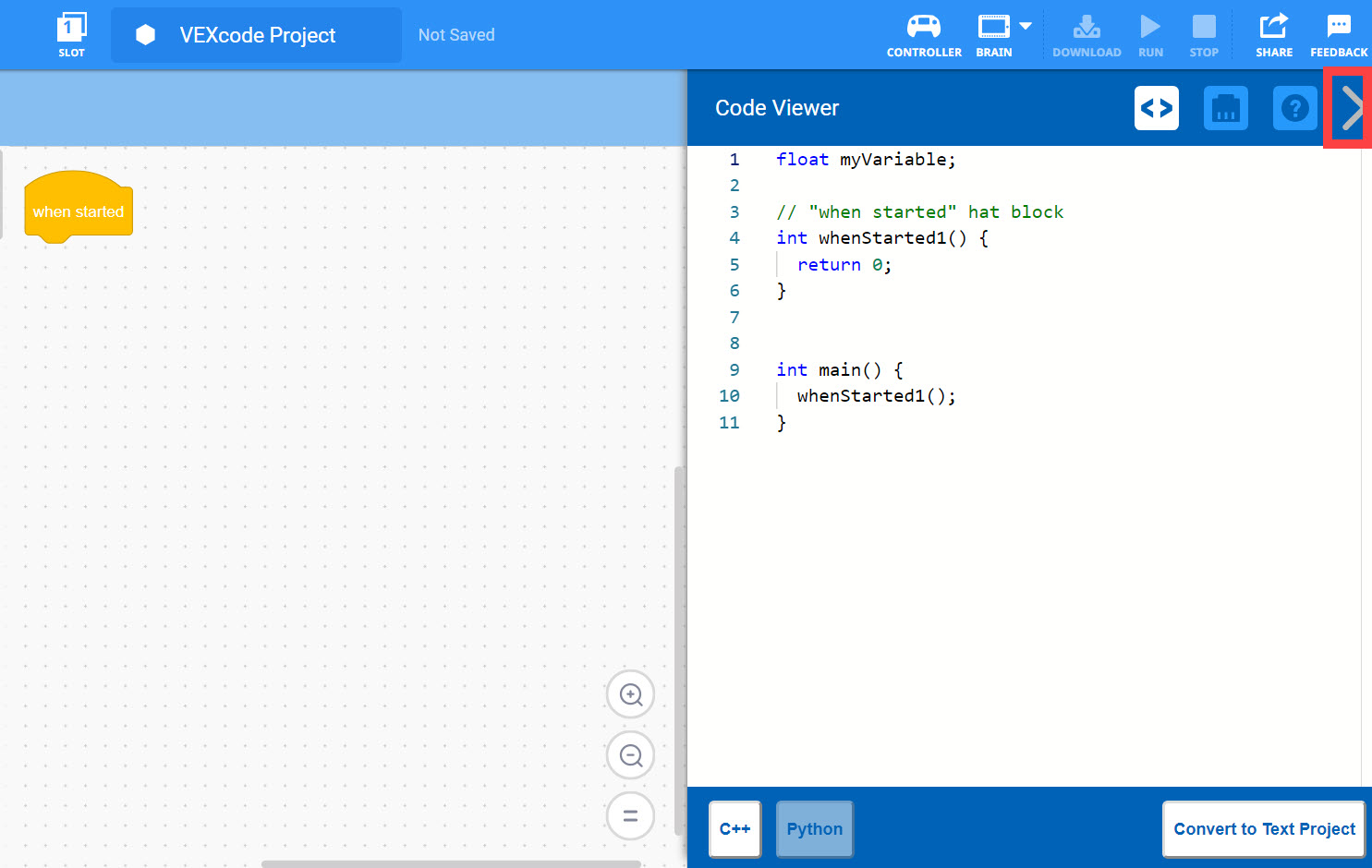Run the project using the RUN icon

(1150, 28)
